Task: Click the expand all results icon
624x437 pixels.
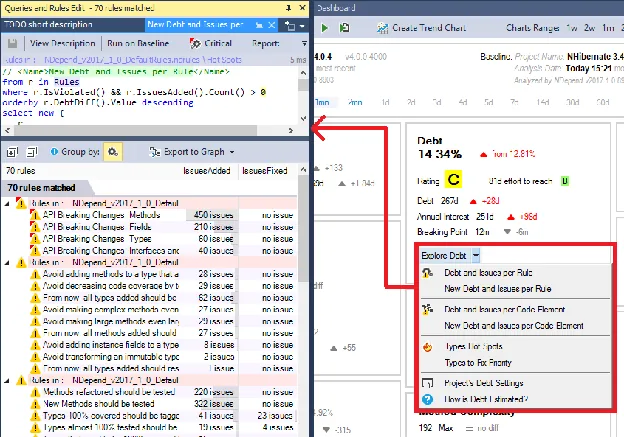Action: click(x=12, y=152)
